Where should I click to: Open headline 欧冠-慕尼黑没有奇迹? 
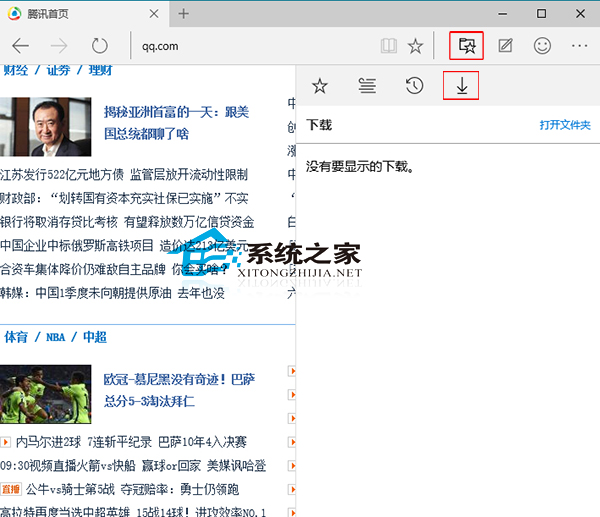(x=179, y=390)
